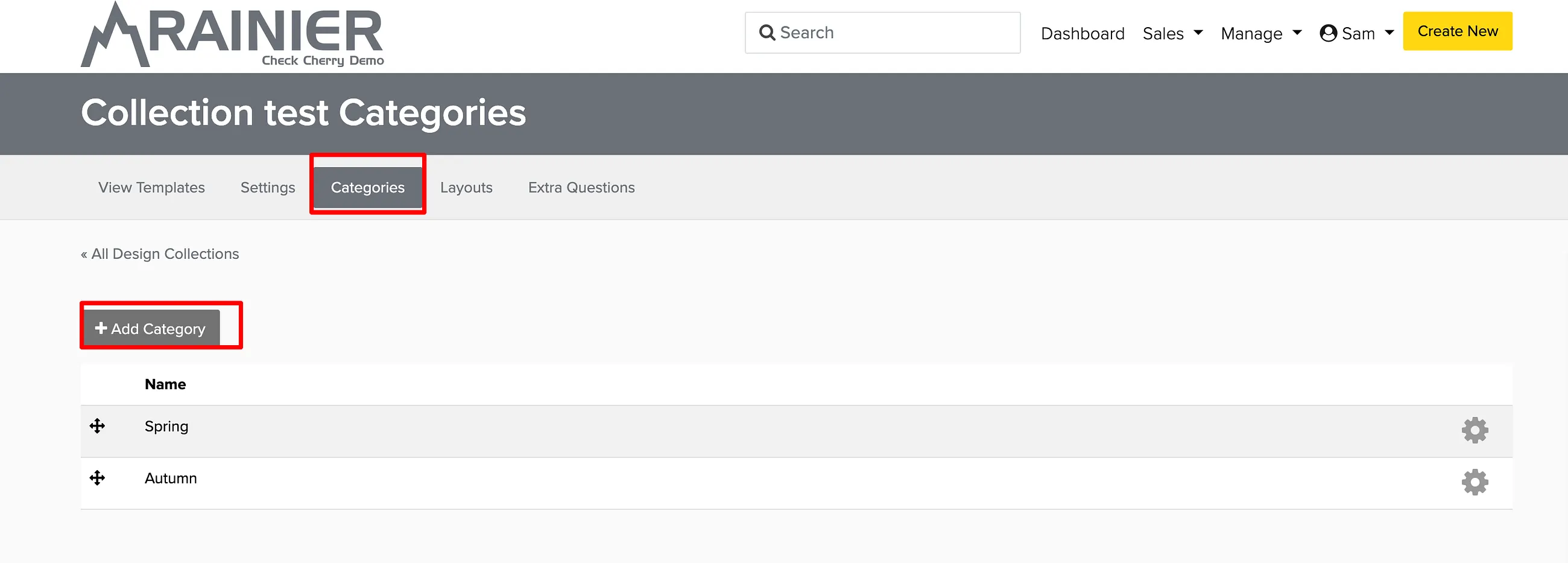Click the gear icon for Autumn
The height and width of the screenshot is (563, 1568).
tap(1475, 482)
